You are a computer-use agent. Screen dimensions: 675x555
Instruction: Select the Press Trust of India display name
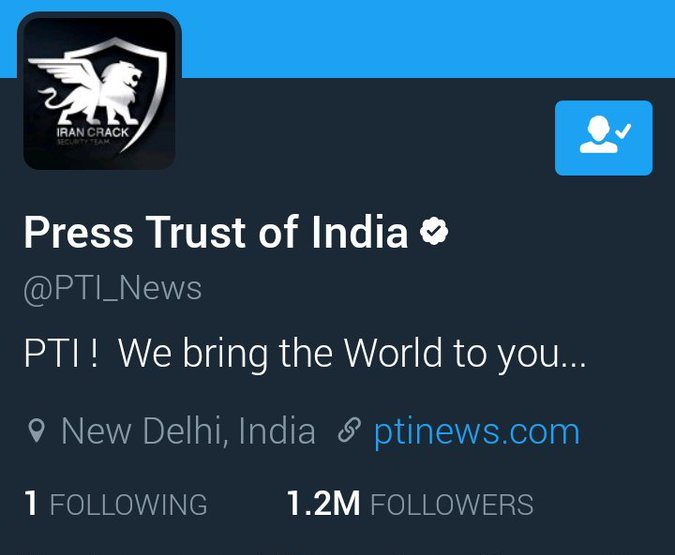216,232
